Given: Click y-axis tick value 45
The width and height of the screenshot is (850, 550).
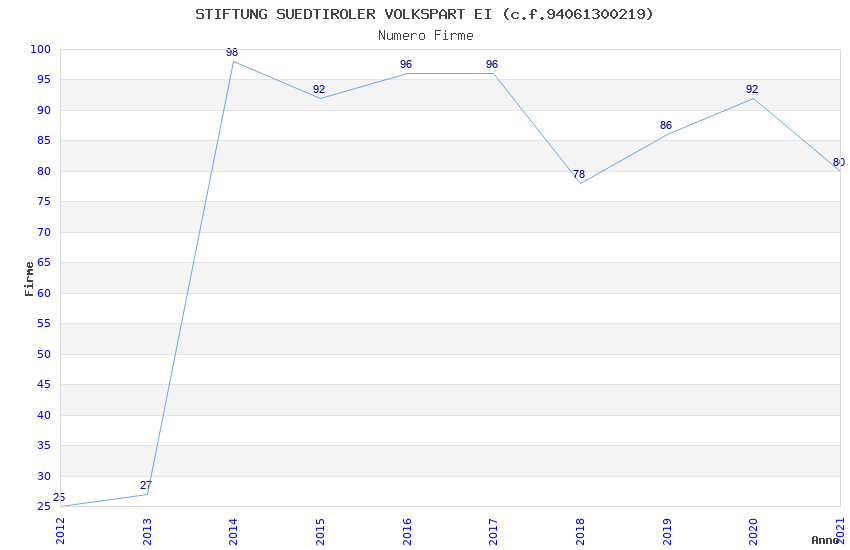Looking at the screenshot, I should coord(44,384).
